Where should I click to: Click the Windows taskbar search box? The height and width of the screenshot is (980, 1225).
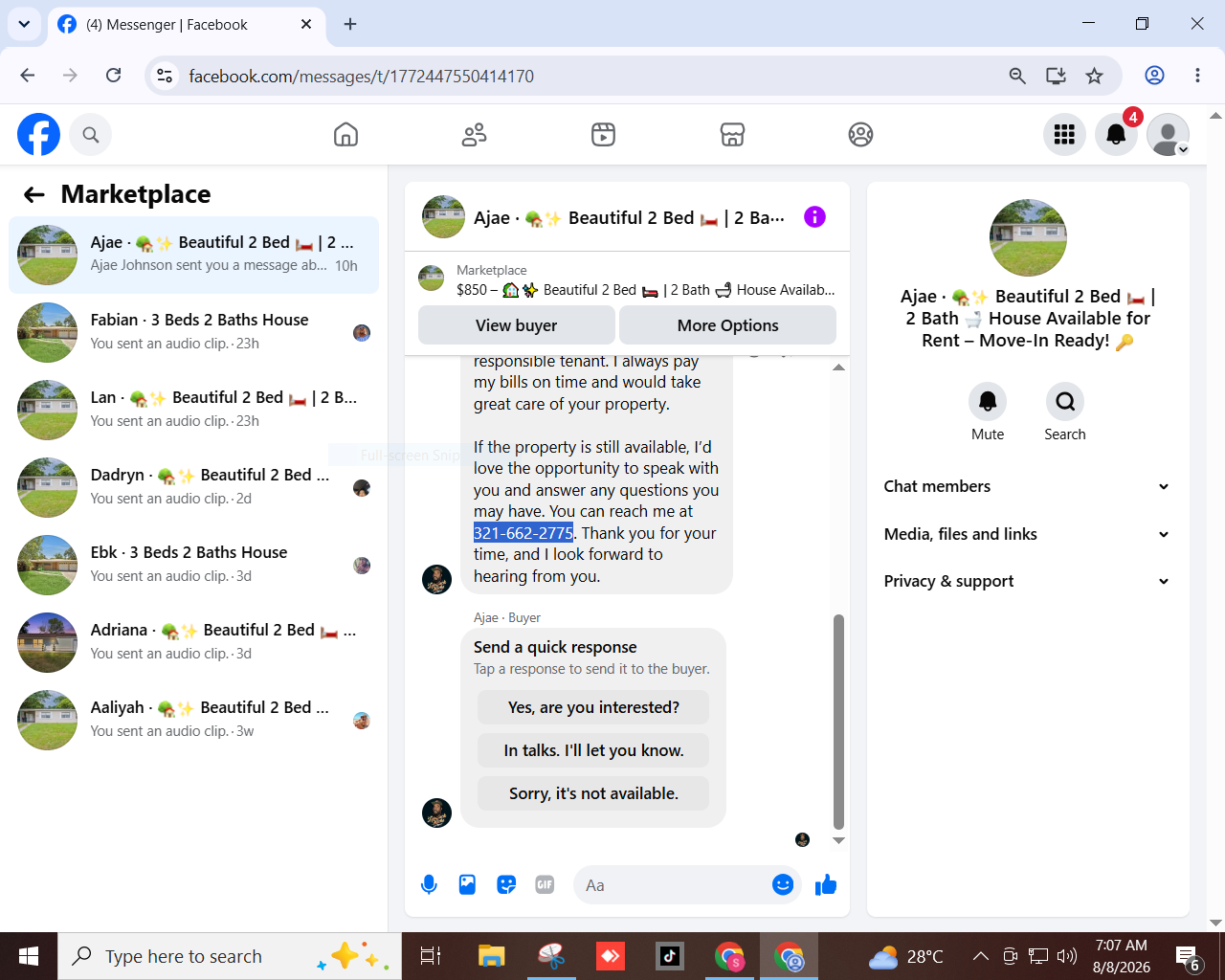(230, 956)
